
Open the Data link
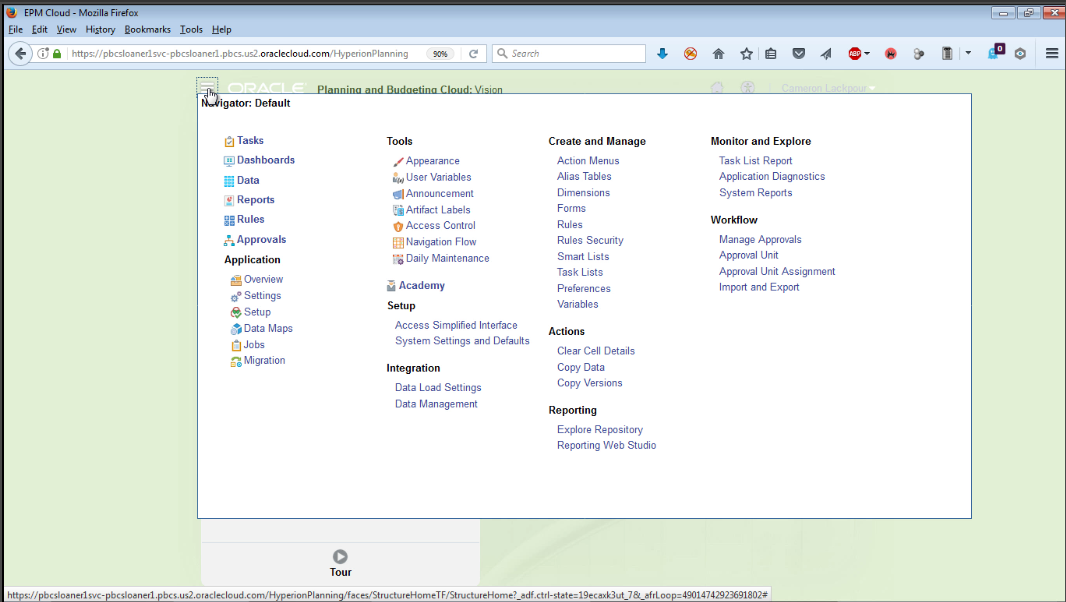(x=248, y=180)
